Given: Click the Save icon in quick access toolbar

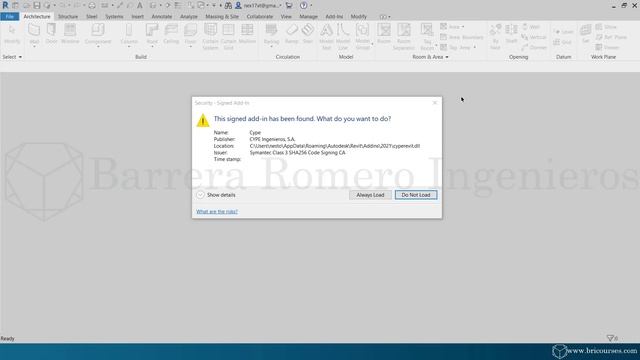Looking at the screenshot, I should click(37, 5).
